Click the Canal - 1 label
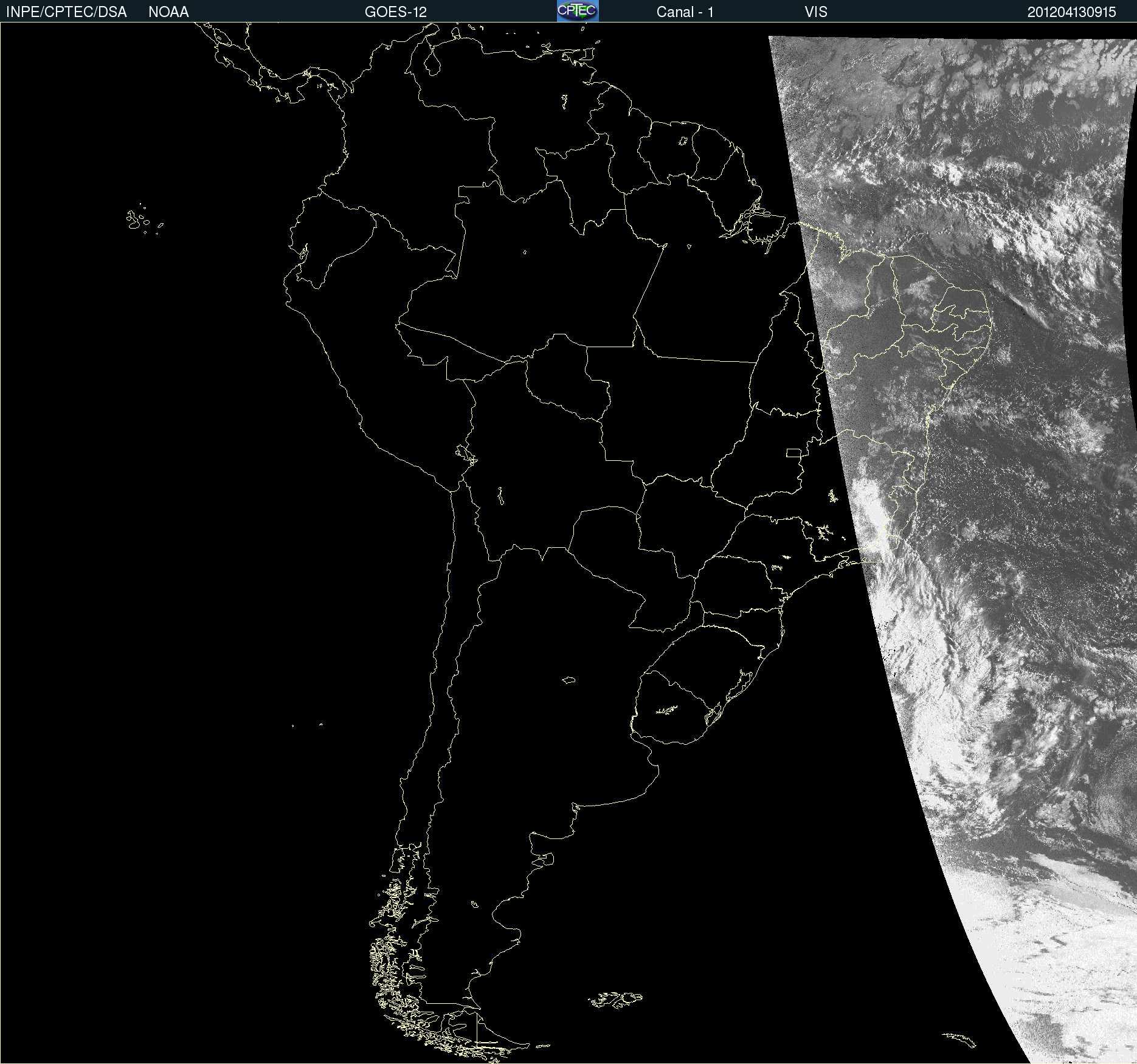1137x1064 pixels. point(685,12)
